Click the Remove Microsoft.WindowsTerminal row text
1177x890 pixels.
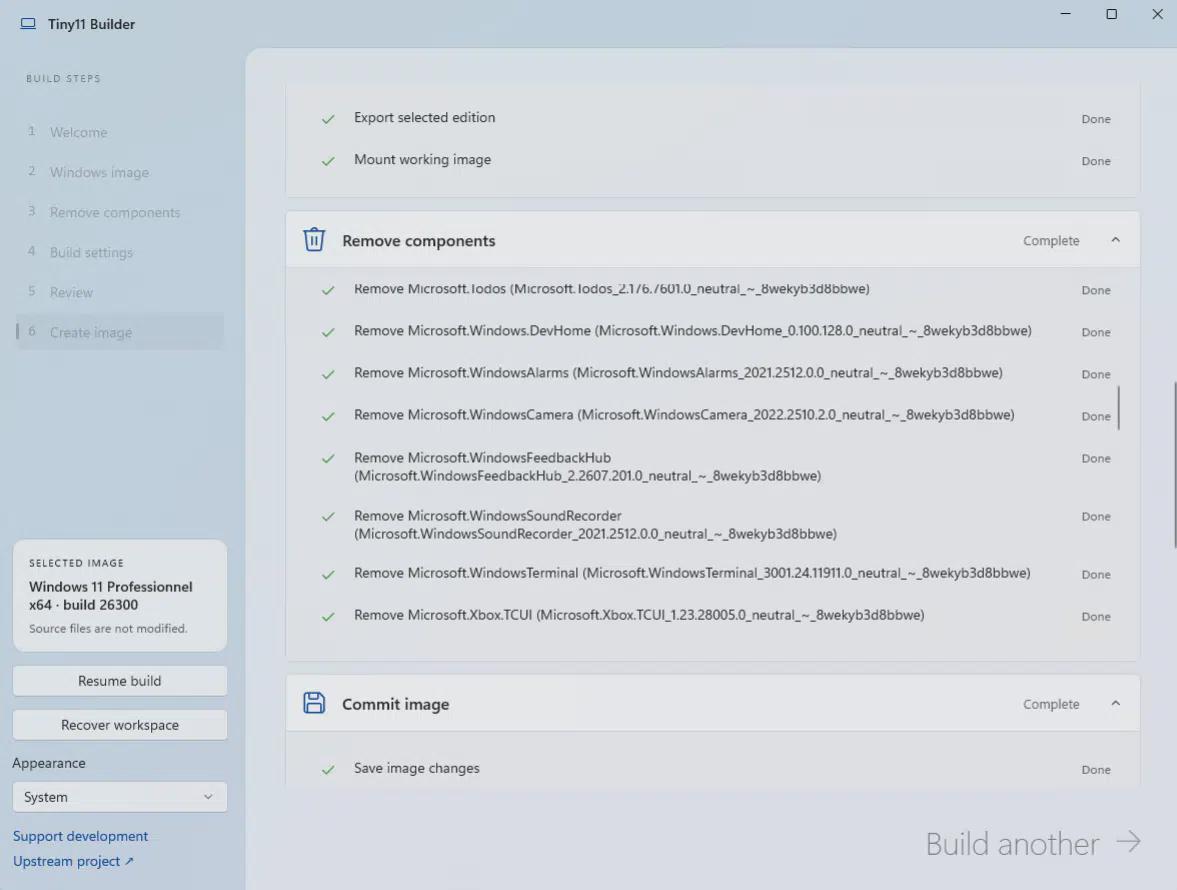692,573
